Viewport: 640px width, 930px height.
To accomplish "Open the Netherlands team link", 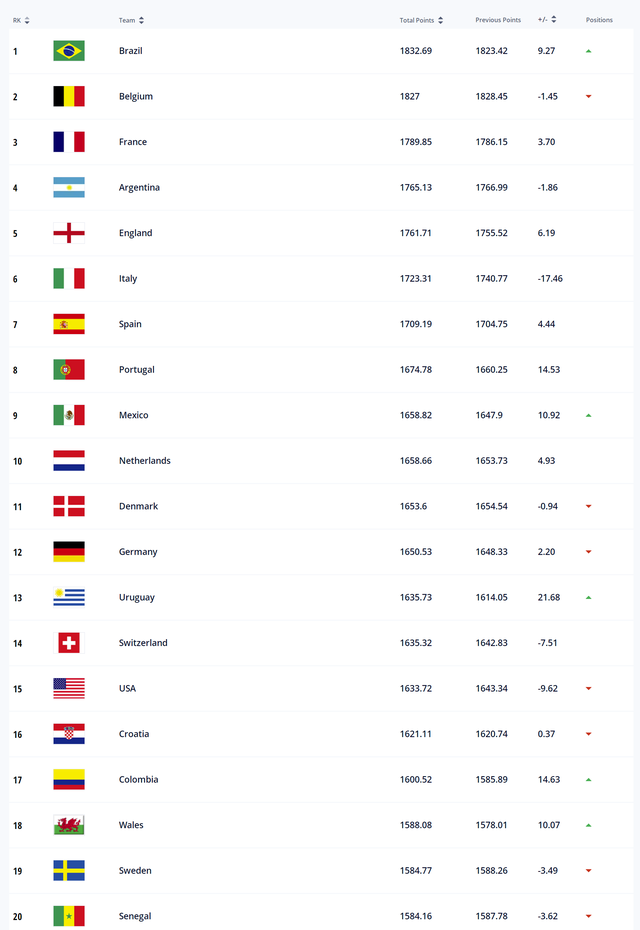I will [145, 461].
